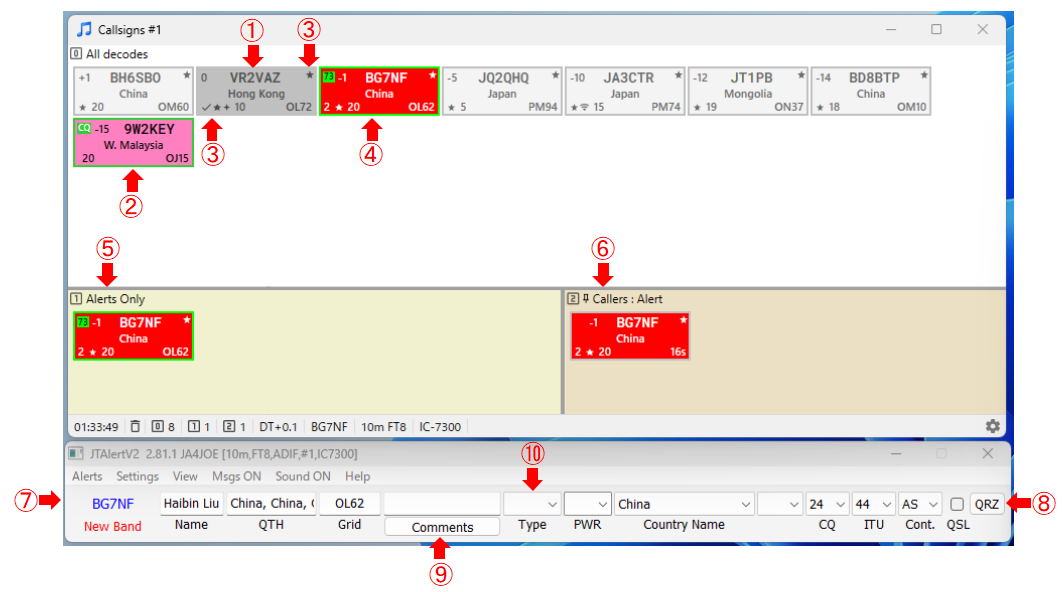This screenshot has width=1062, height=592.
Task: Click the empty comments text field
Action: coord(442,503)
